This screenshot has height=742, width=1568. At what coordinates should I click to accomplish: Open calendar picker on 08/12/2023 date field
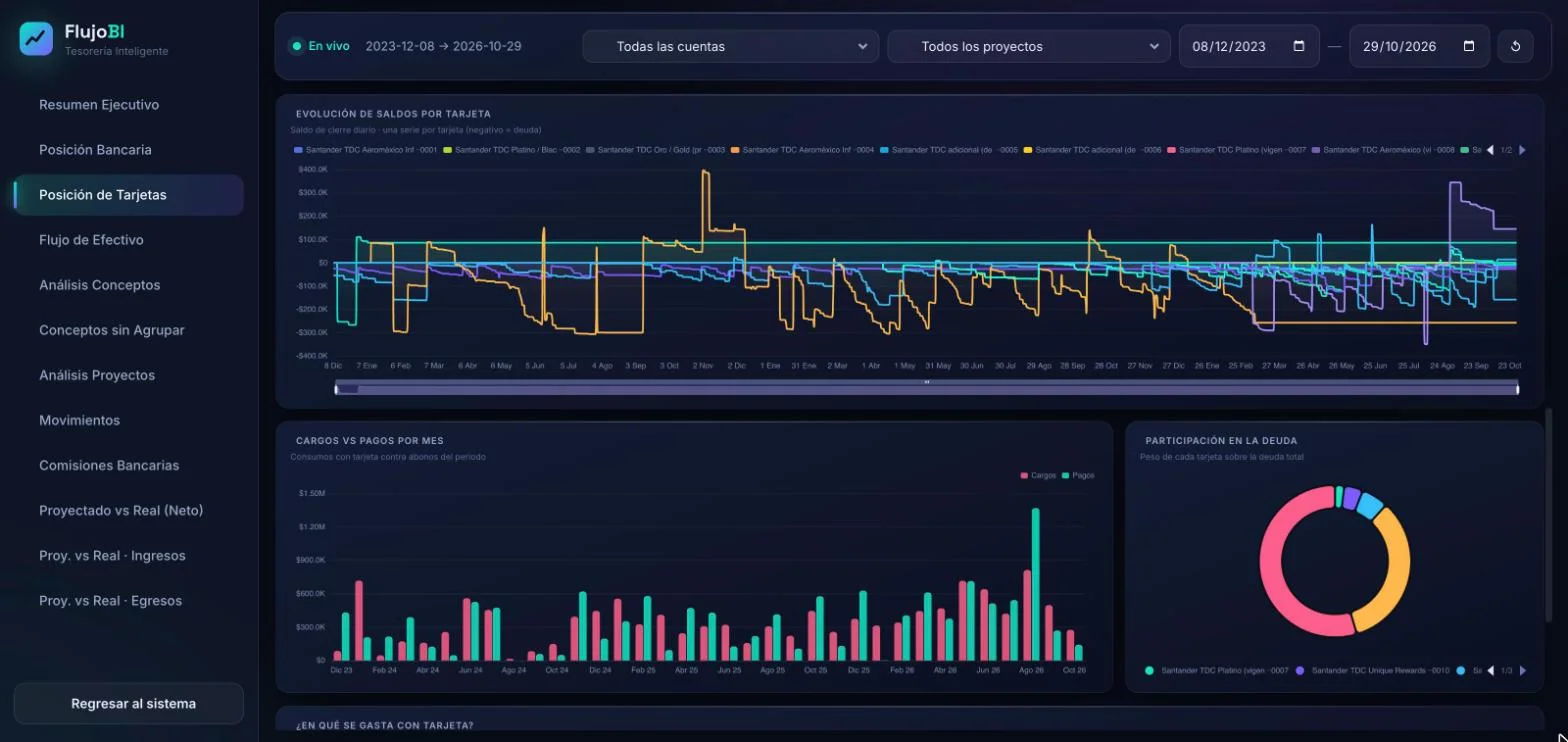tap(1299, 46)
